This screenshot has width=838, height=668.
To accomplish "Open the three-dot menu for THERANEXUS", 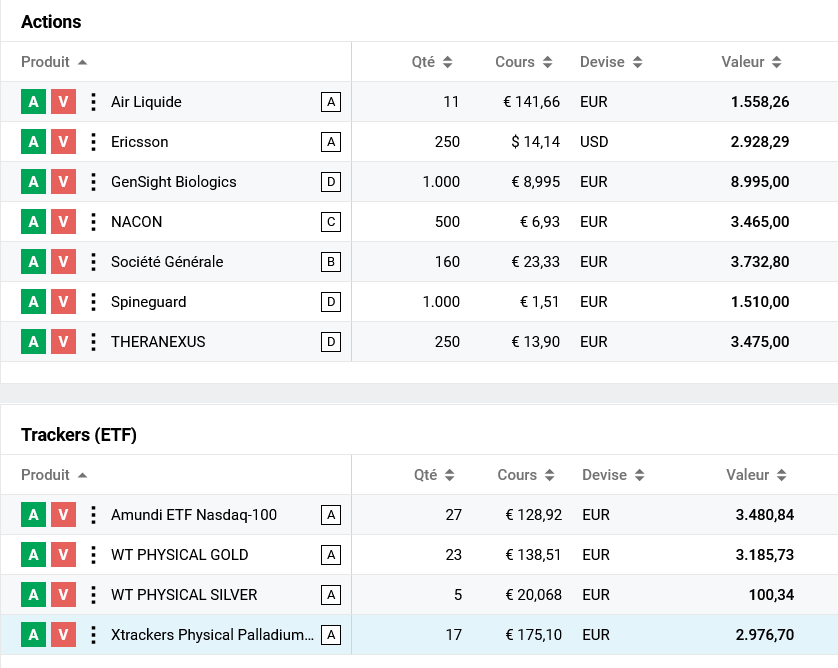I will pos(93,342).
